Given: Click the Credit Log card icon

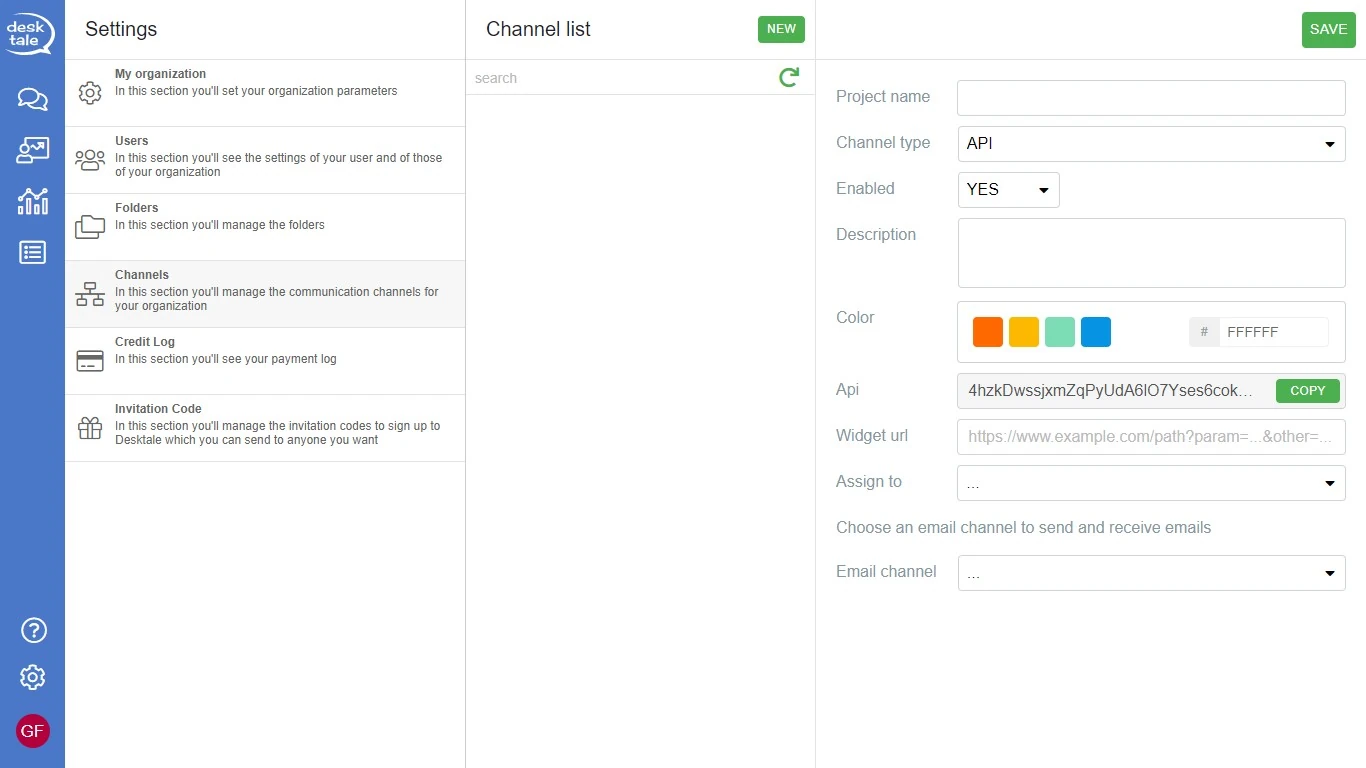Looking at the screenshot, I should click(90, 361).
